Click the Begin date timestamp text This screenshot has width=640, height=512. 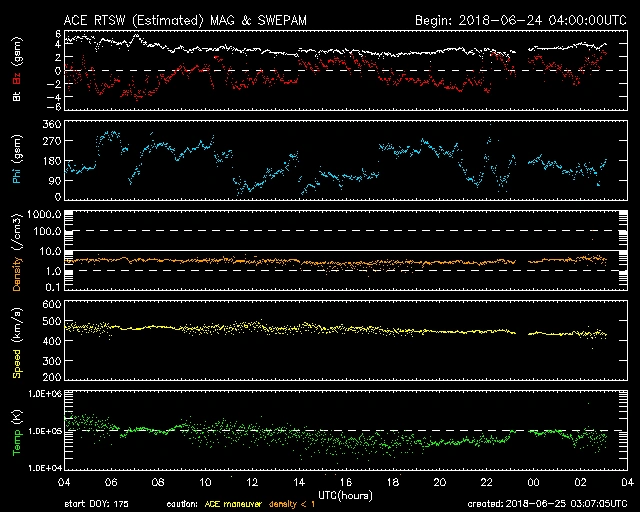tap(513, 20)
